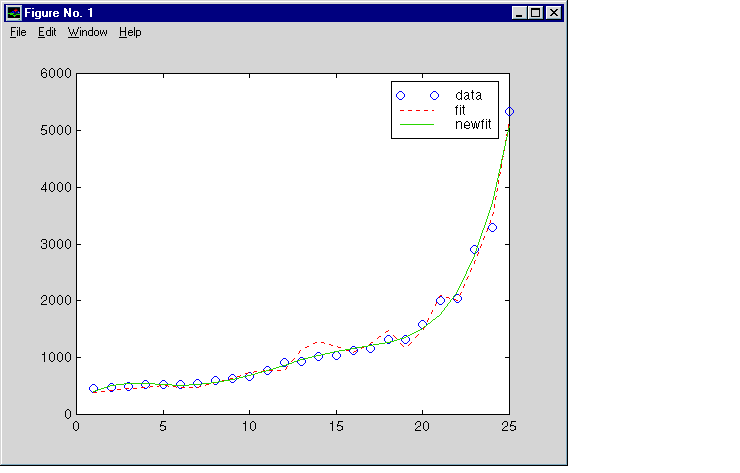Click the 'fit' legend label
740x473 pixels.
(x=460, y=110)
